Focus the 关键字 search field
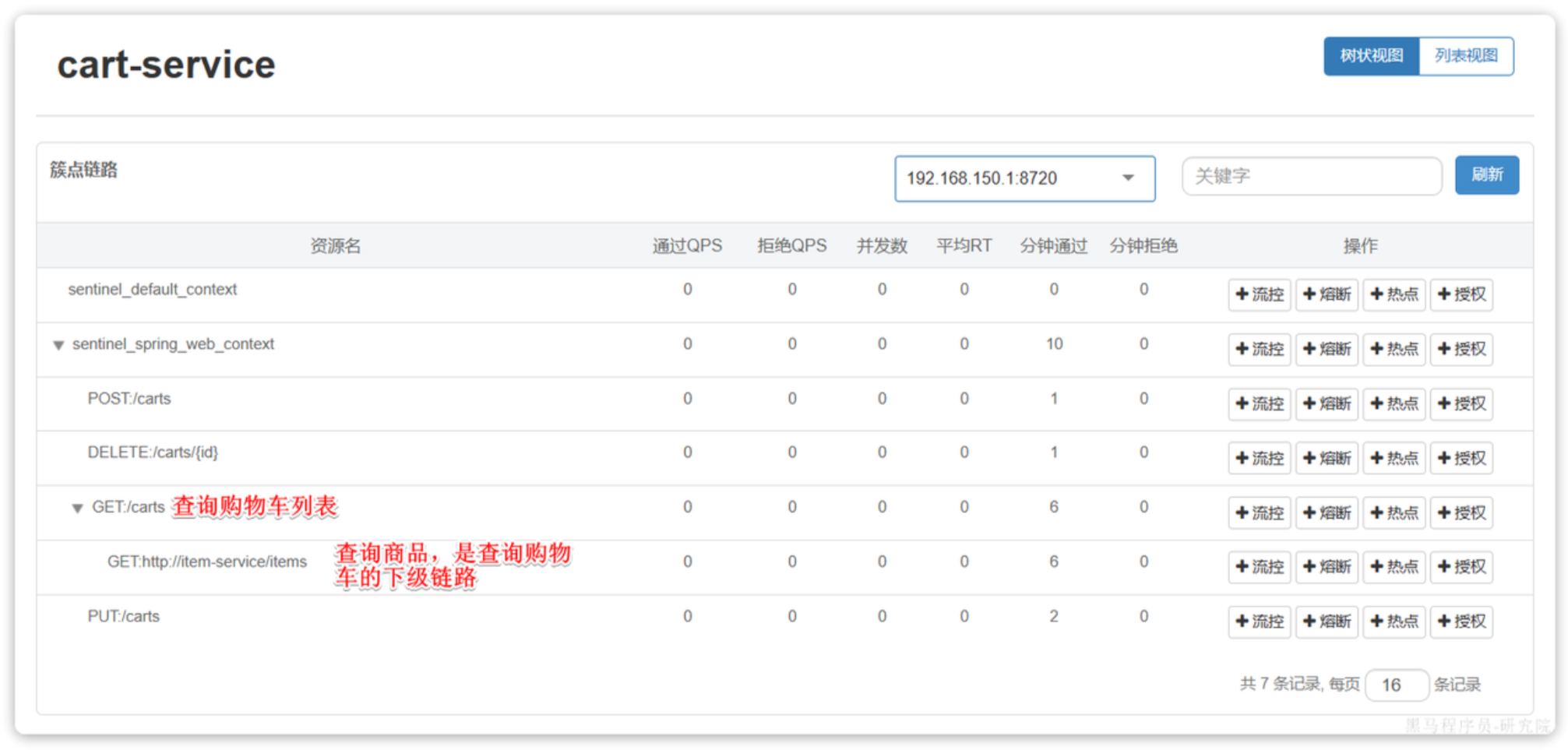This screenshot has height=750, width=1568. [1312, 176]
